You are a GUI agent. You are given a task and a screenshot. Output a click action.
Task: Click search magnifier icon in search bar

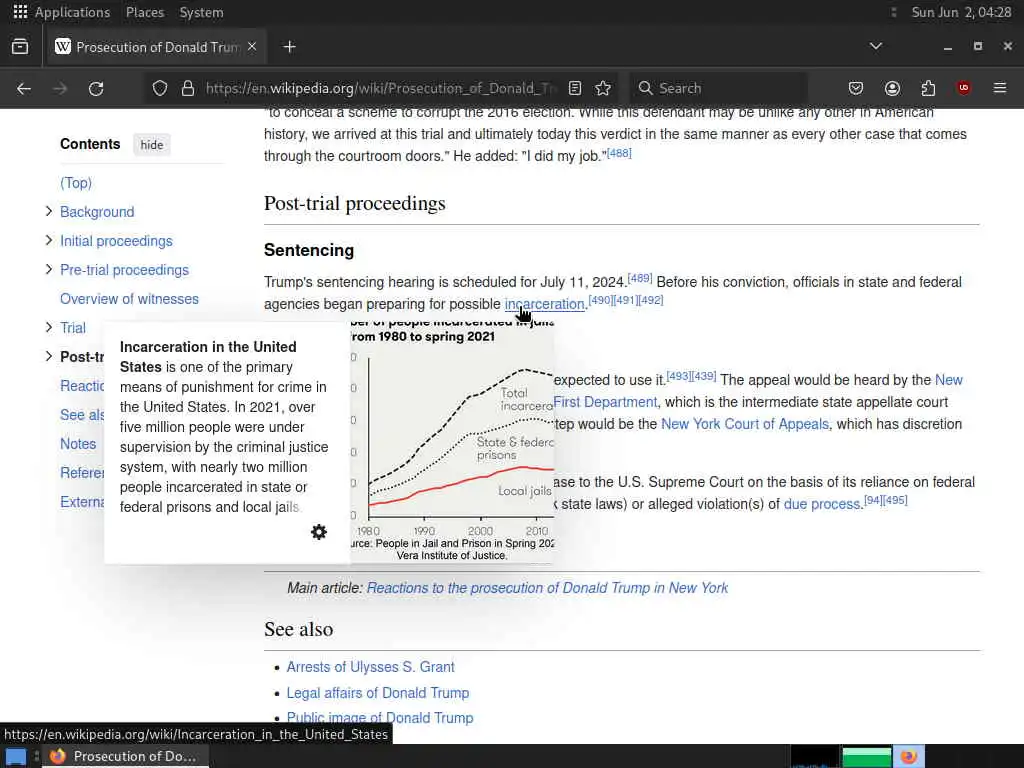[645, 88]
